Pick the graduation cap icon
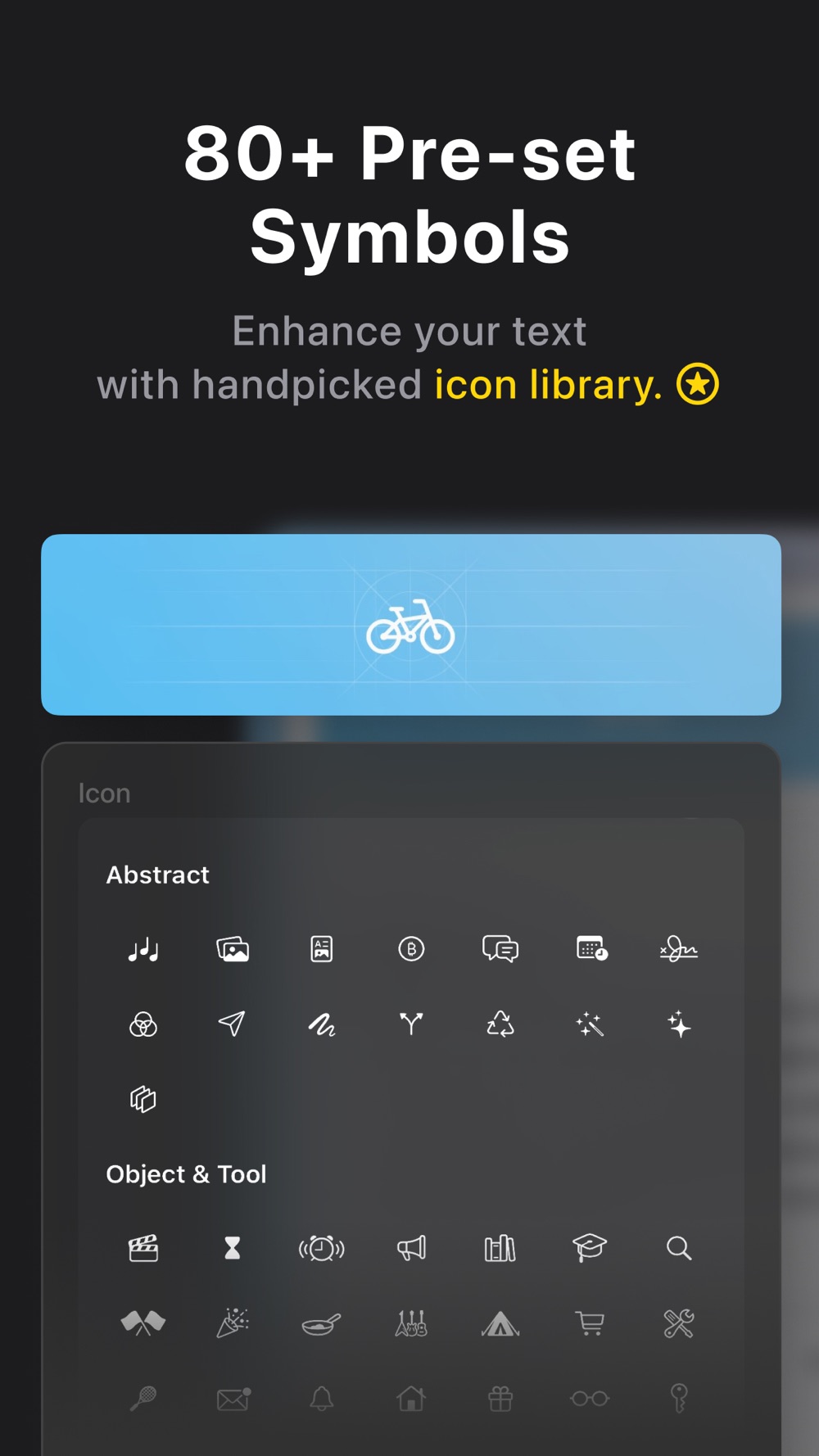819x1456 pixels. [590, 1248]
